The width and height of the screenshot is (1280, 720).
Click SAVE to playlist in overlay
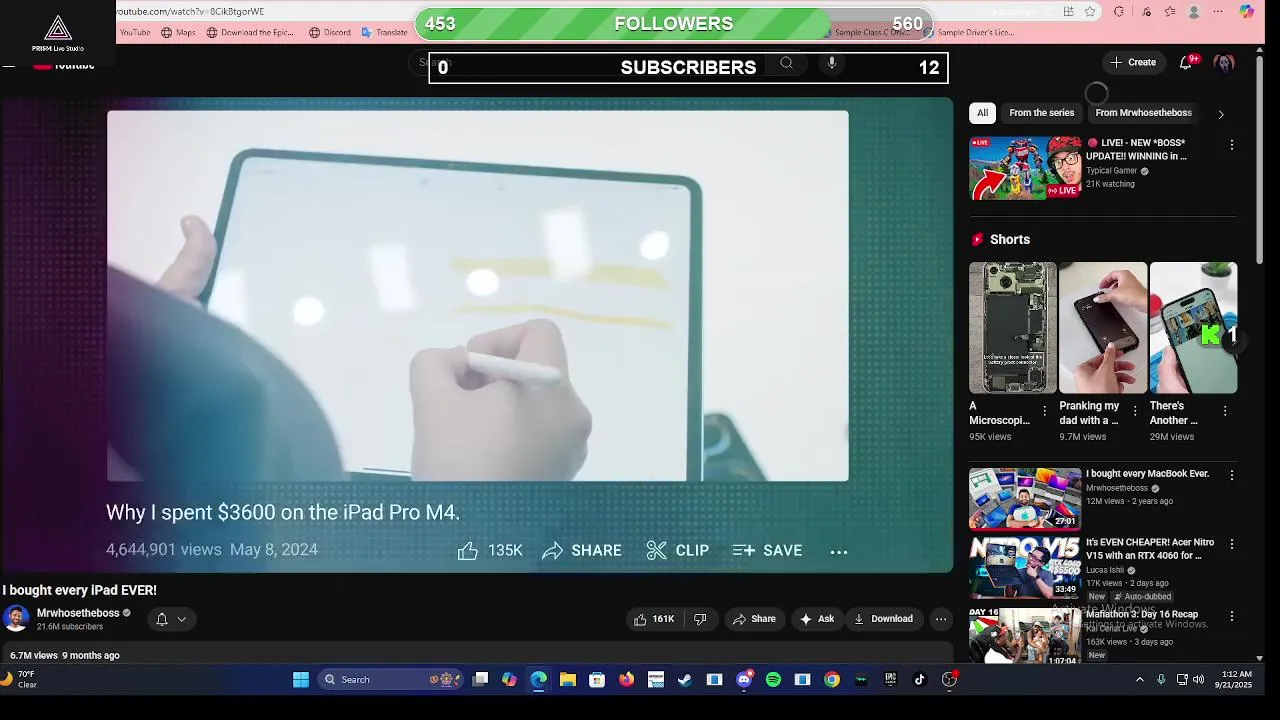click(x=767, y=550)
